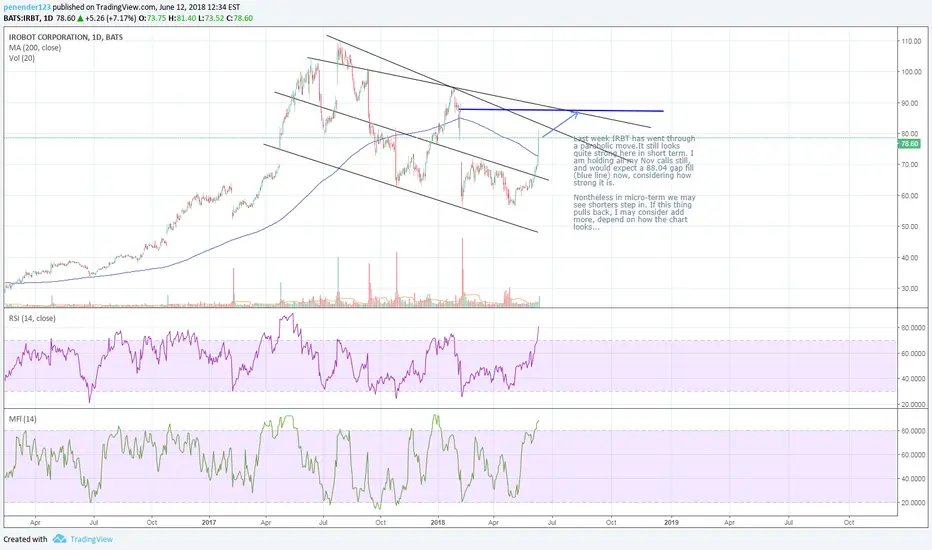932x550 pixels.
Task: Select the IROBOT CORPORATION, 1D, BATS title
Action: point(66,37)
